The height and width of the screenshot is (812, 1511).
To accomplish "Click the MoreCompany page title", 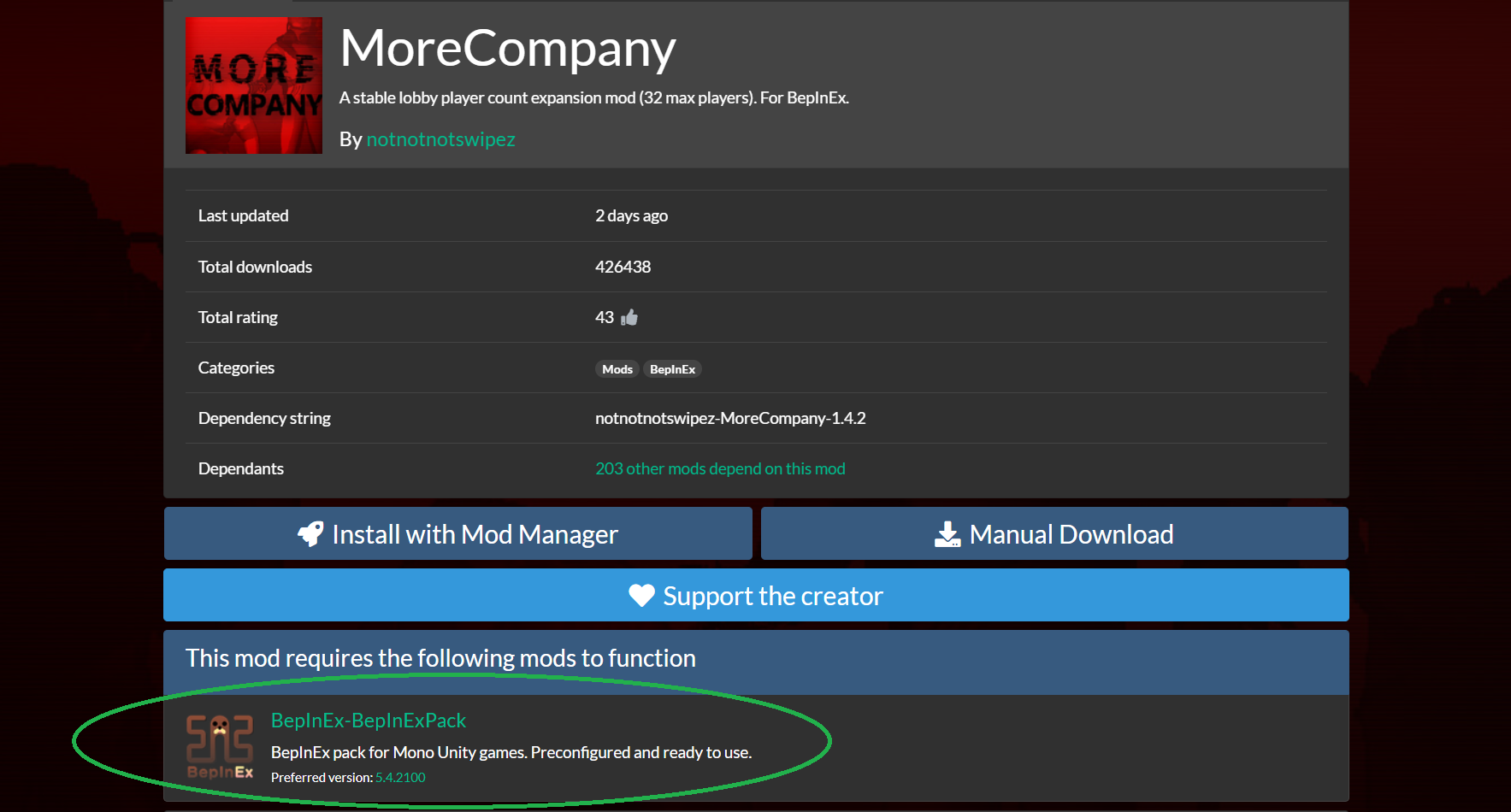I will [x=508, y=48].
